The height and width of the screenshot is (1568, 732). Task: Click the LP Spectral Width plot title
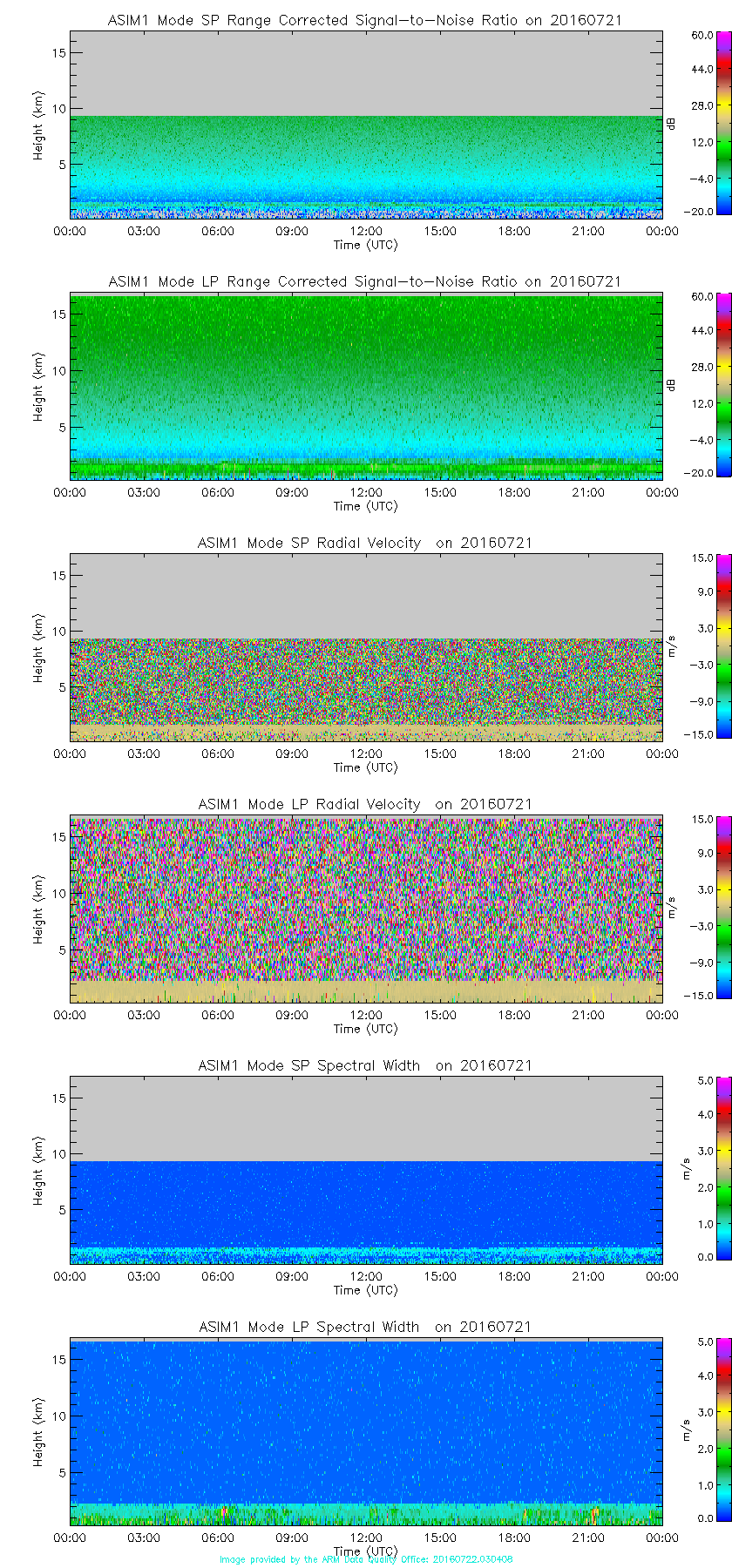364,1327
